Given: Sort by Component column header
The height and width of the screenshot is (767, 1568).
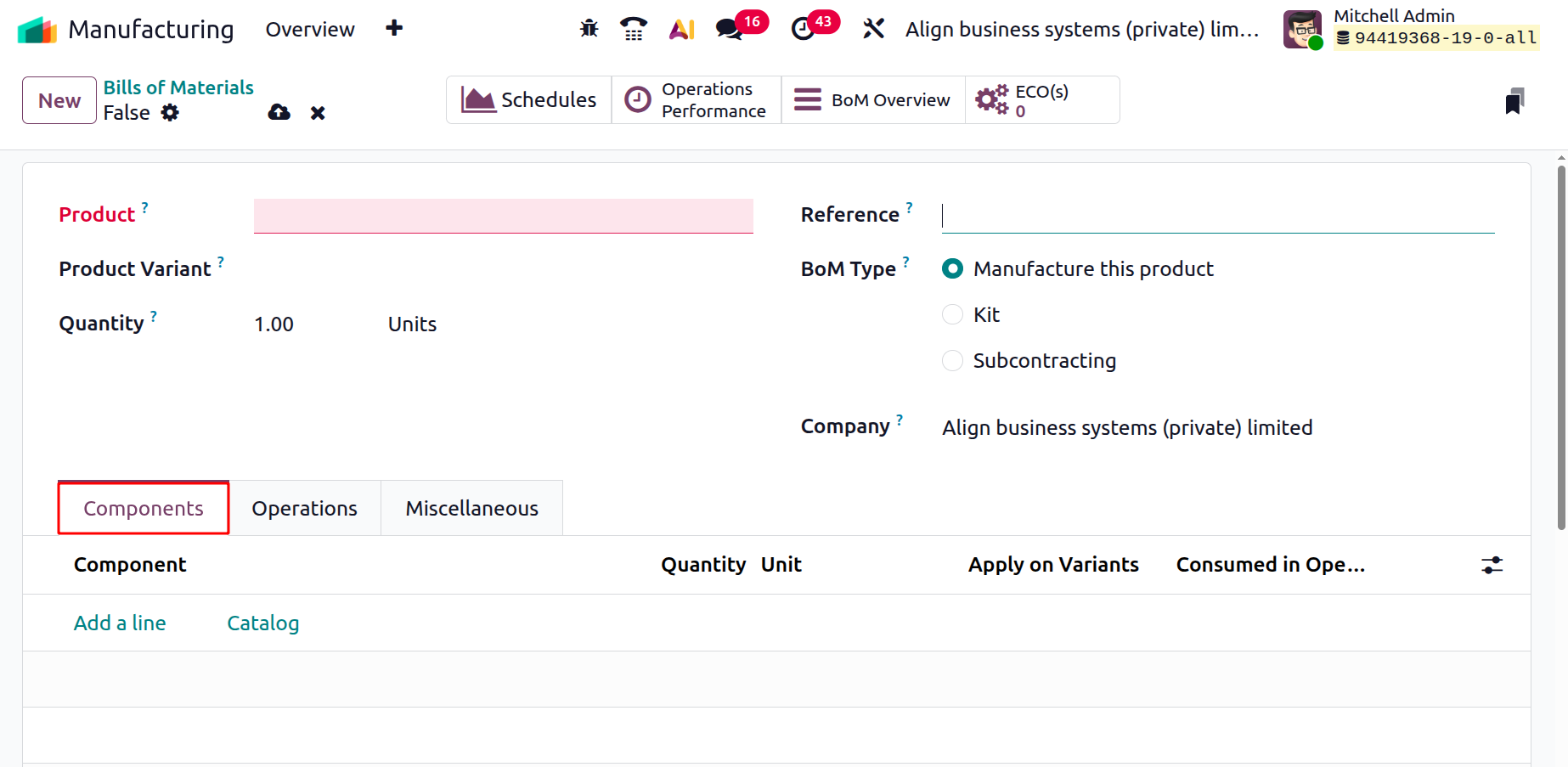Looking at the screenshot, I should coord(130,565).
